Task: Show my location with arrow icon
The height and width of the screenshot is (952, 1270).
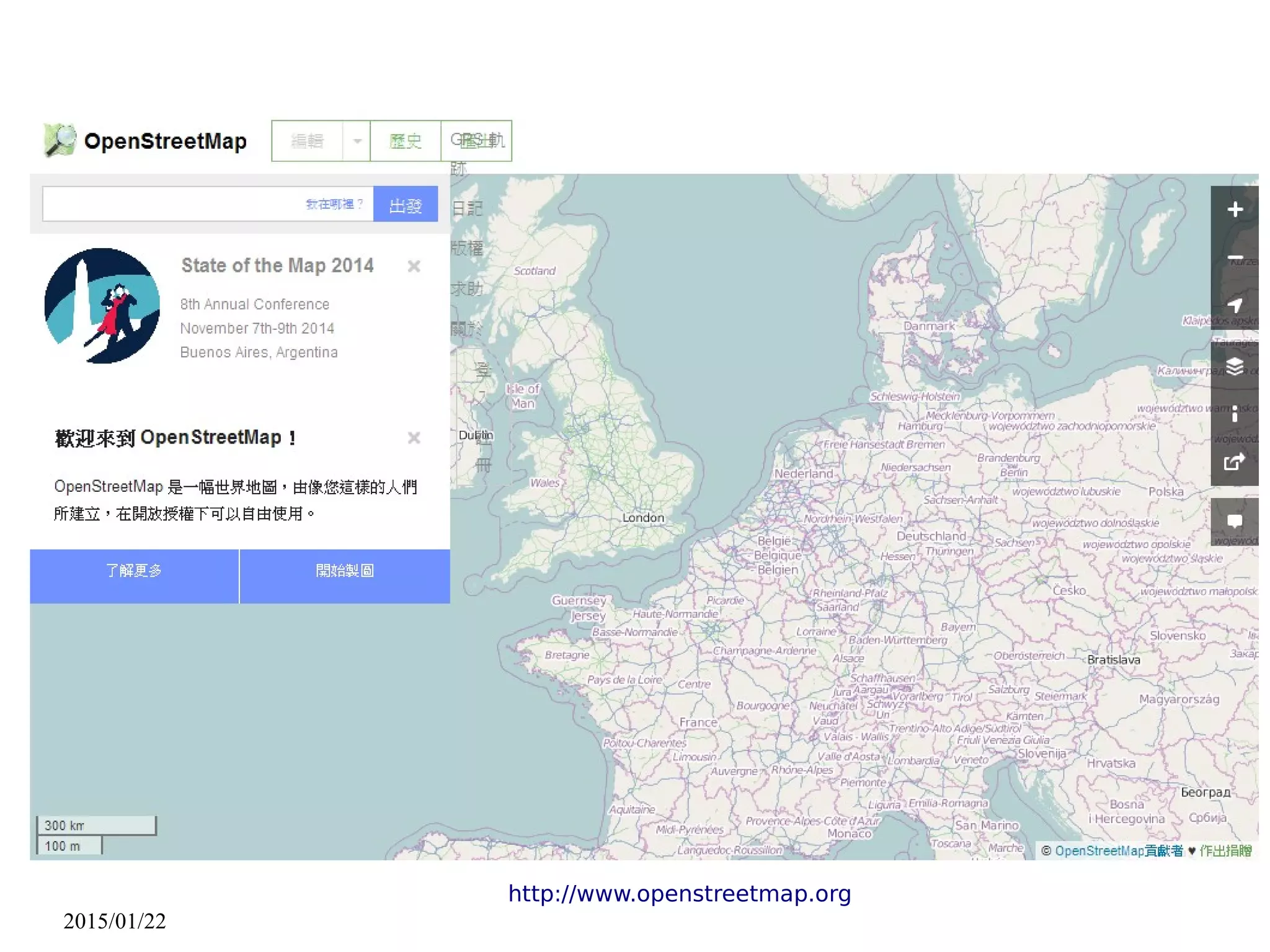Action: click(x=1234, y=305)
